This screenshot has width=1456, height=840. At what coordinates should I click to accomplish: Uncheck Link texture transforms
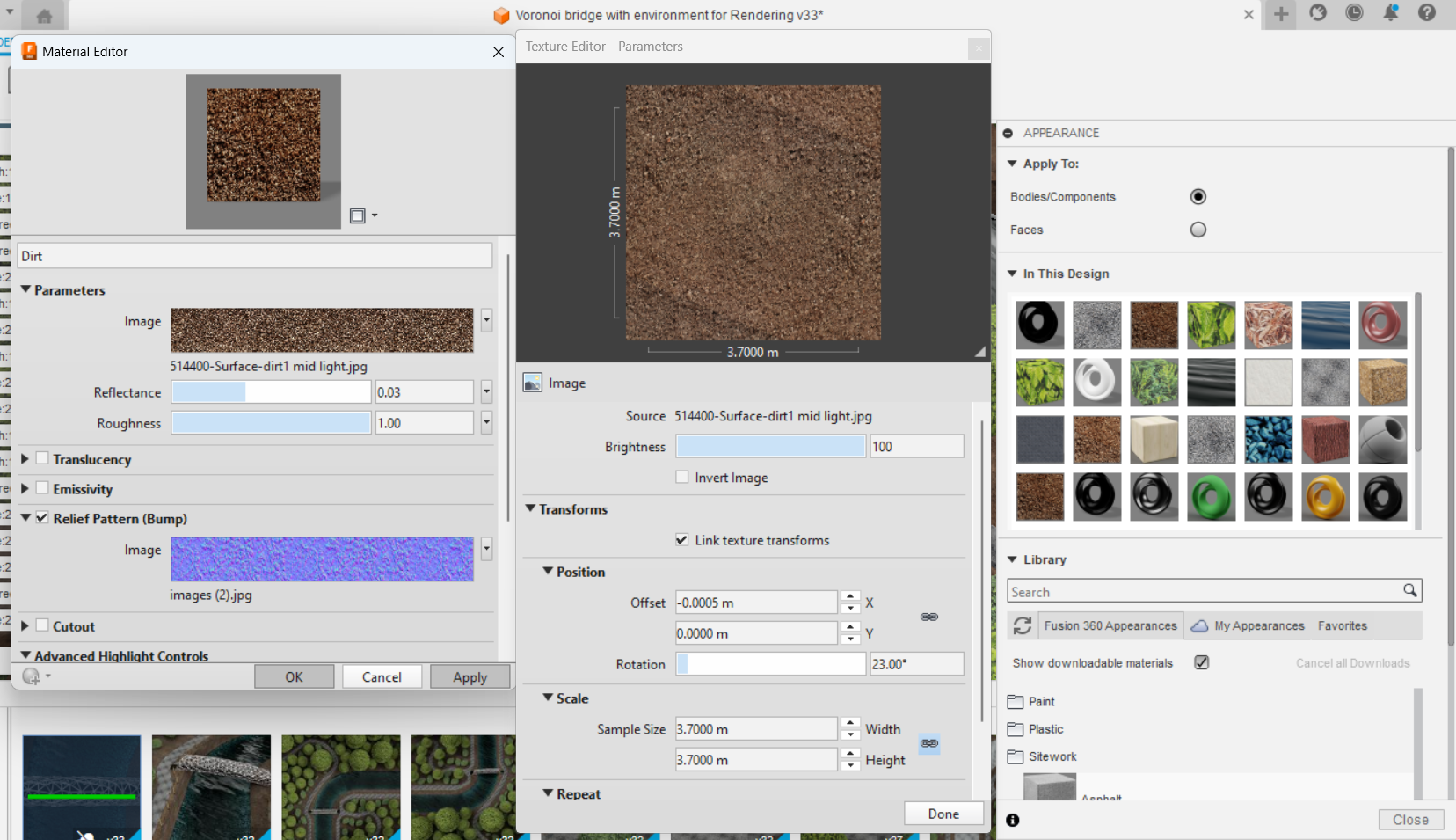pos(682,540)
